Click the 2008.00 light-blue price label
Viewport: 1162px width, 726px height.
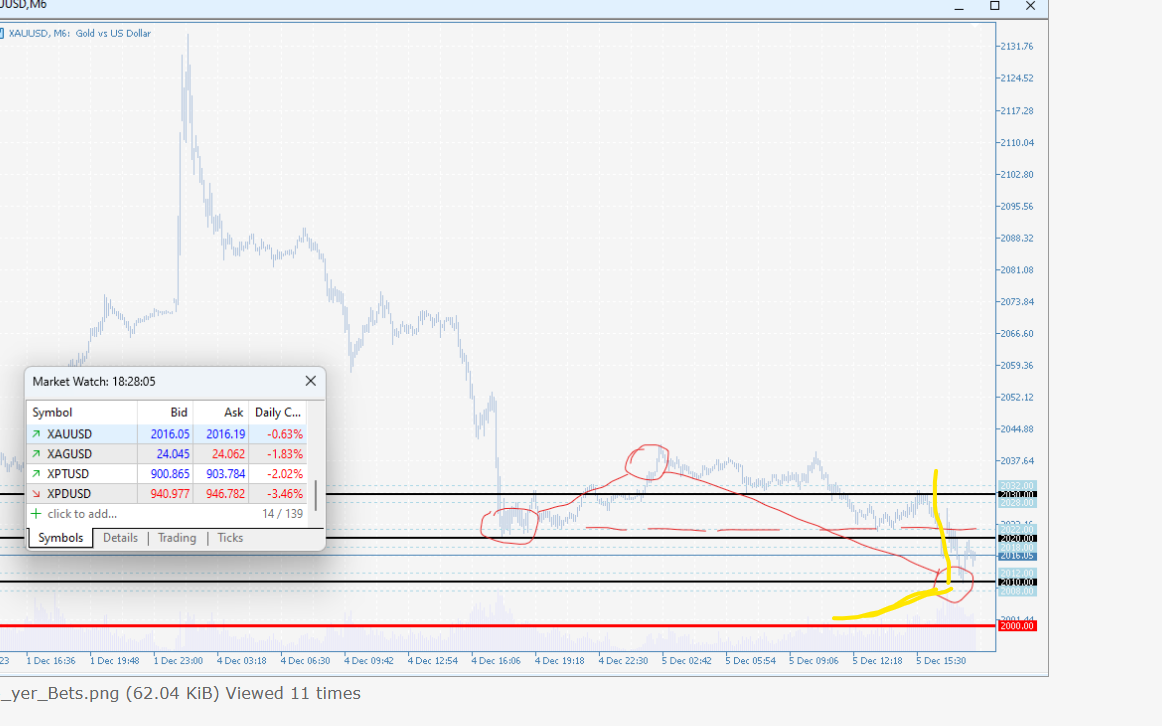coord(1017,591)
